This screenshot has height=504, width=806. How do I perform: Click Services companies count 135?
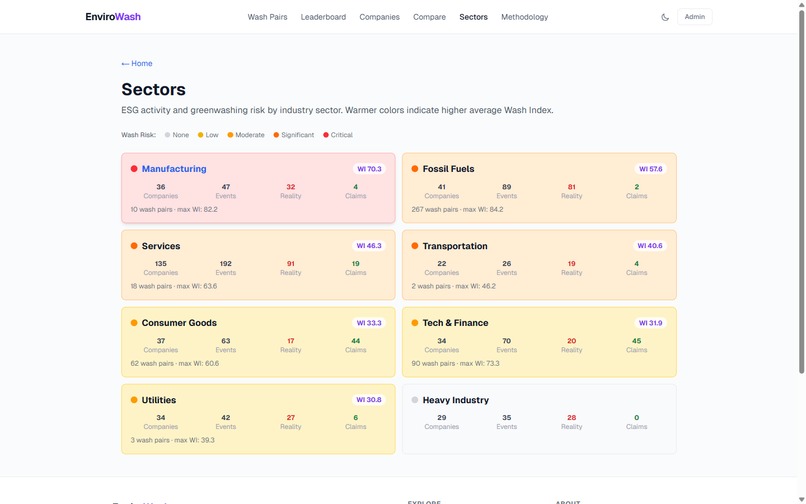coord(161,263)
